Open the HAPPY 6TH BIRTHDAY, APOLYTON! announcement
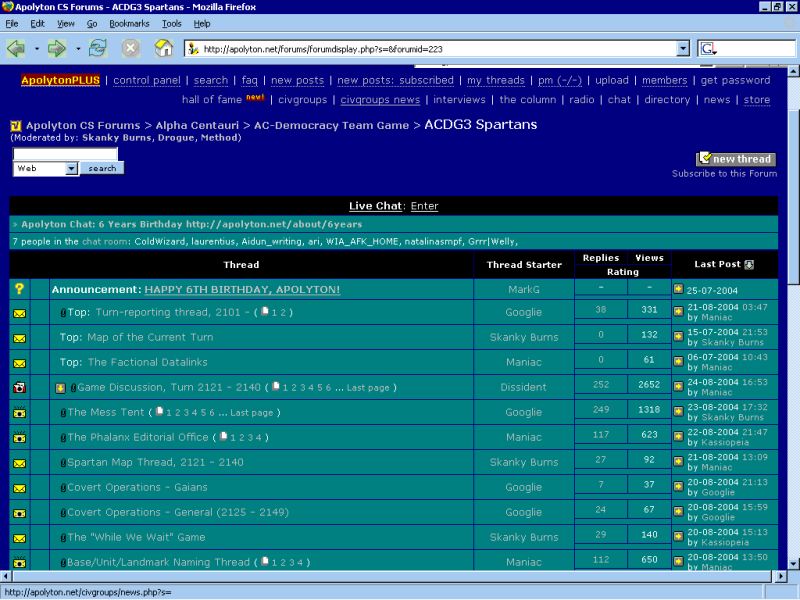 tap(242, 290)
